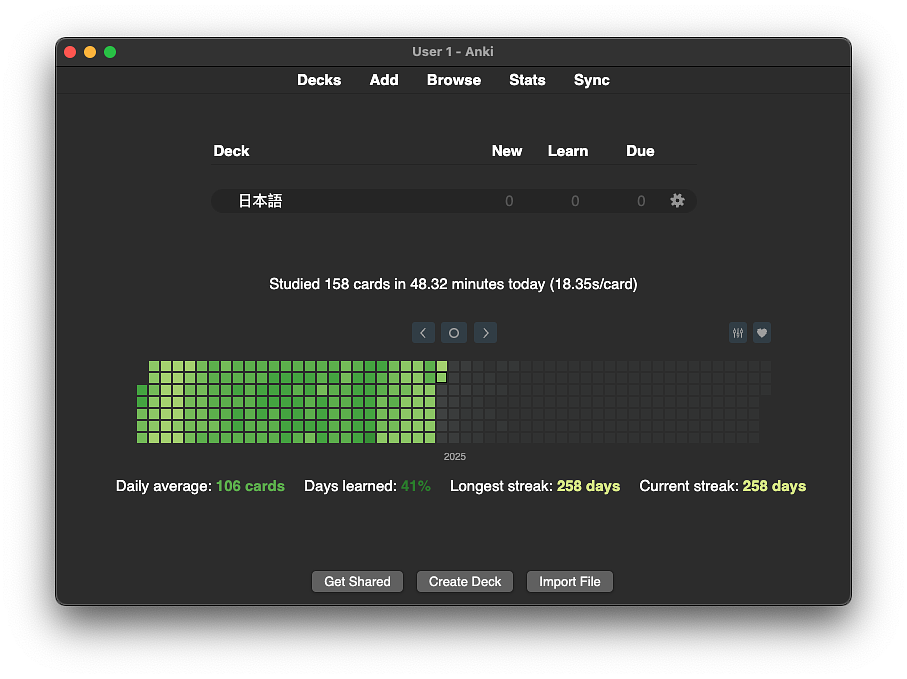Click the Due count for 日本語
The width and height of the screenshot is (907, 679).
coord(641,201)
